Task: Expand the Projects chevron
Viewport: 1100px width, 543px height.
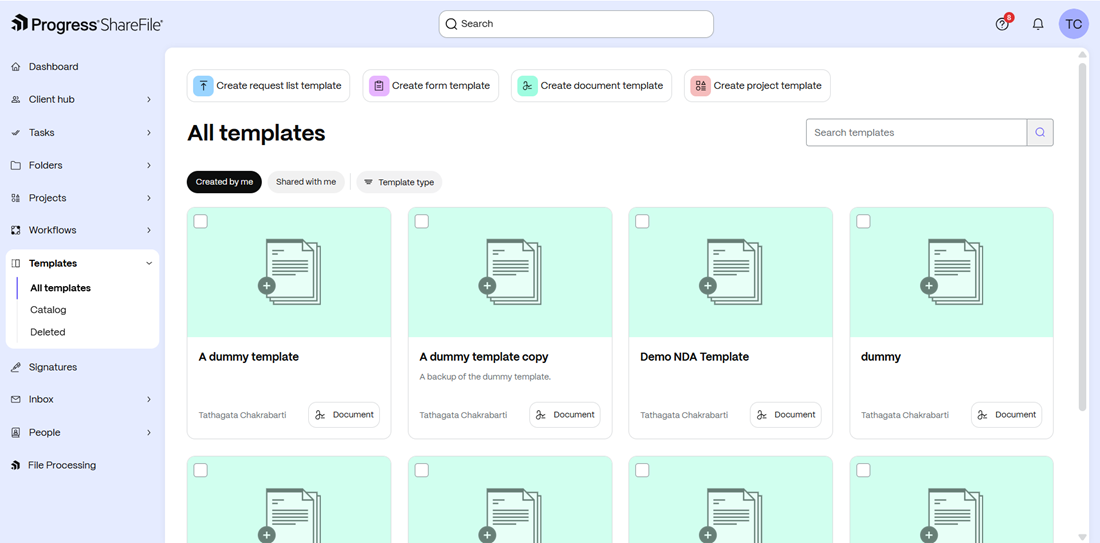Action: pyautogui.click(x=149, y=198)
